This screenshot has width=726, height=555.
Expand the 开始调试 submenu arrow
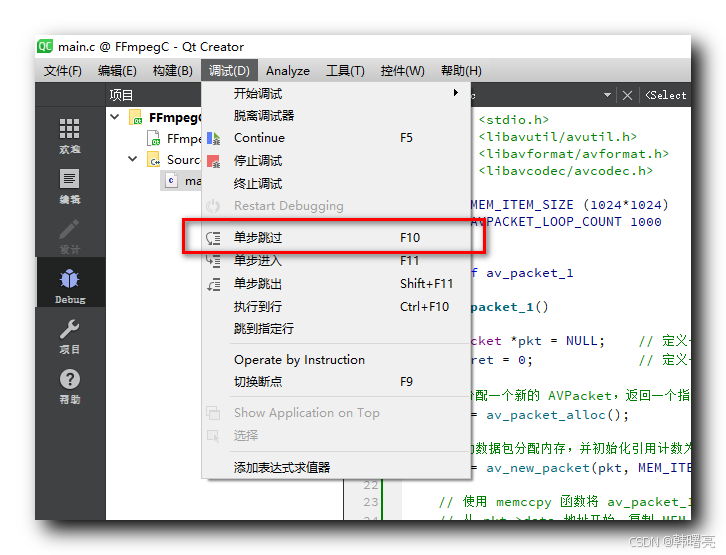click(x=456, y=93)
